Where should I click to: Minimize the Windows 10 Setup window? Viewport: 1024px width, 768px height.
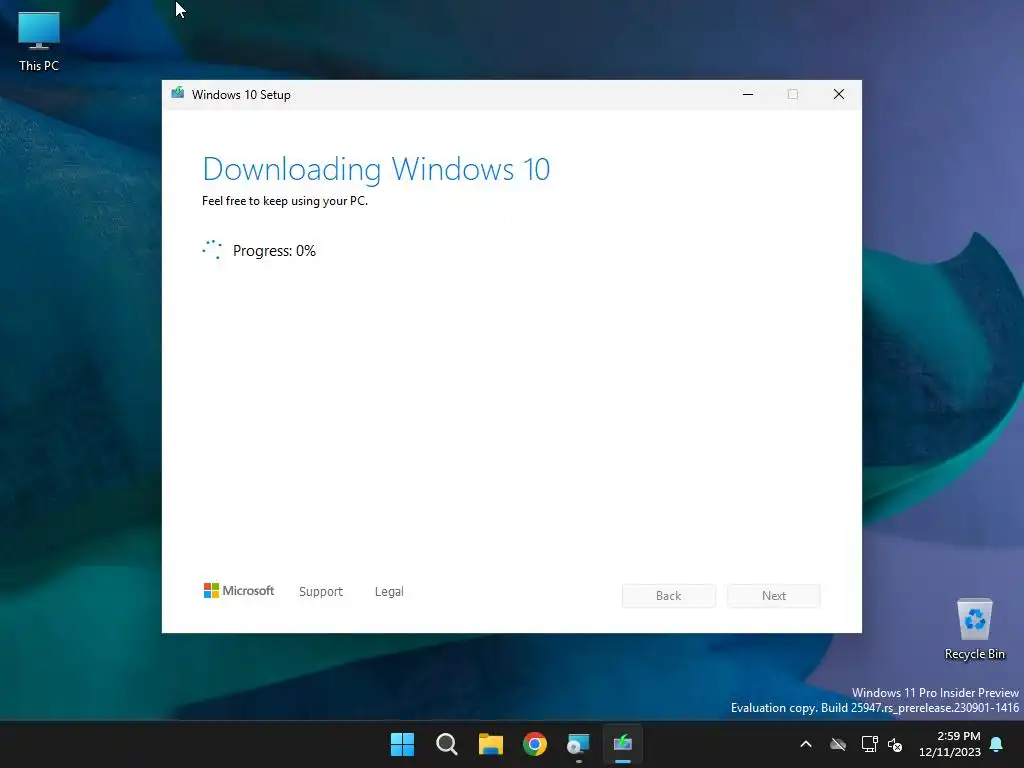click(x=748, y=94)
